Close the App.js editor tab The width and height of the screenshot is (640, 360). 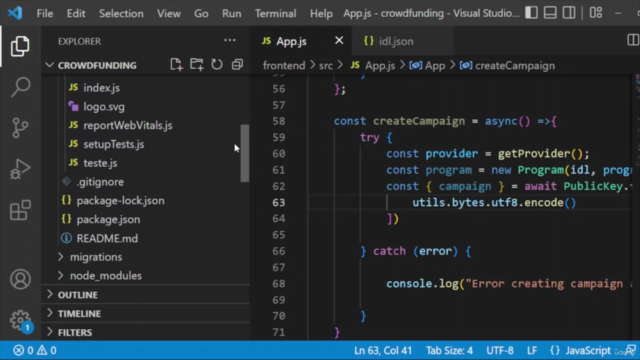(339, 40)
